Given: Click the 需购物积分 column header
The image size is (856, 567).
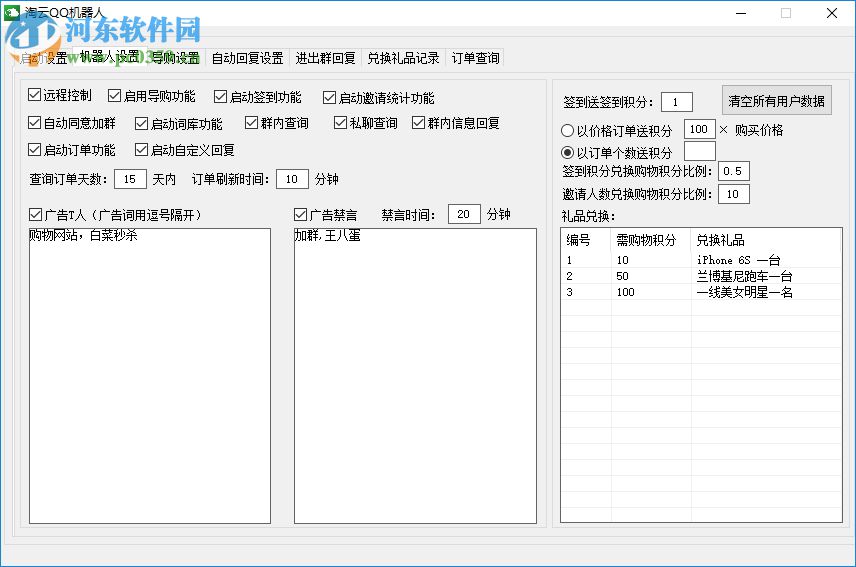Looking at the screenshot, I should coord(651,240).
